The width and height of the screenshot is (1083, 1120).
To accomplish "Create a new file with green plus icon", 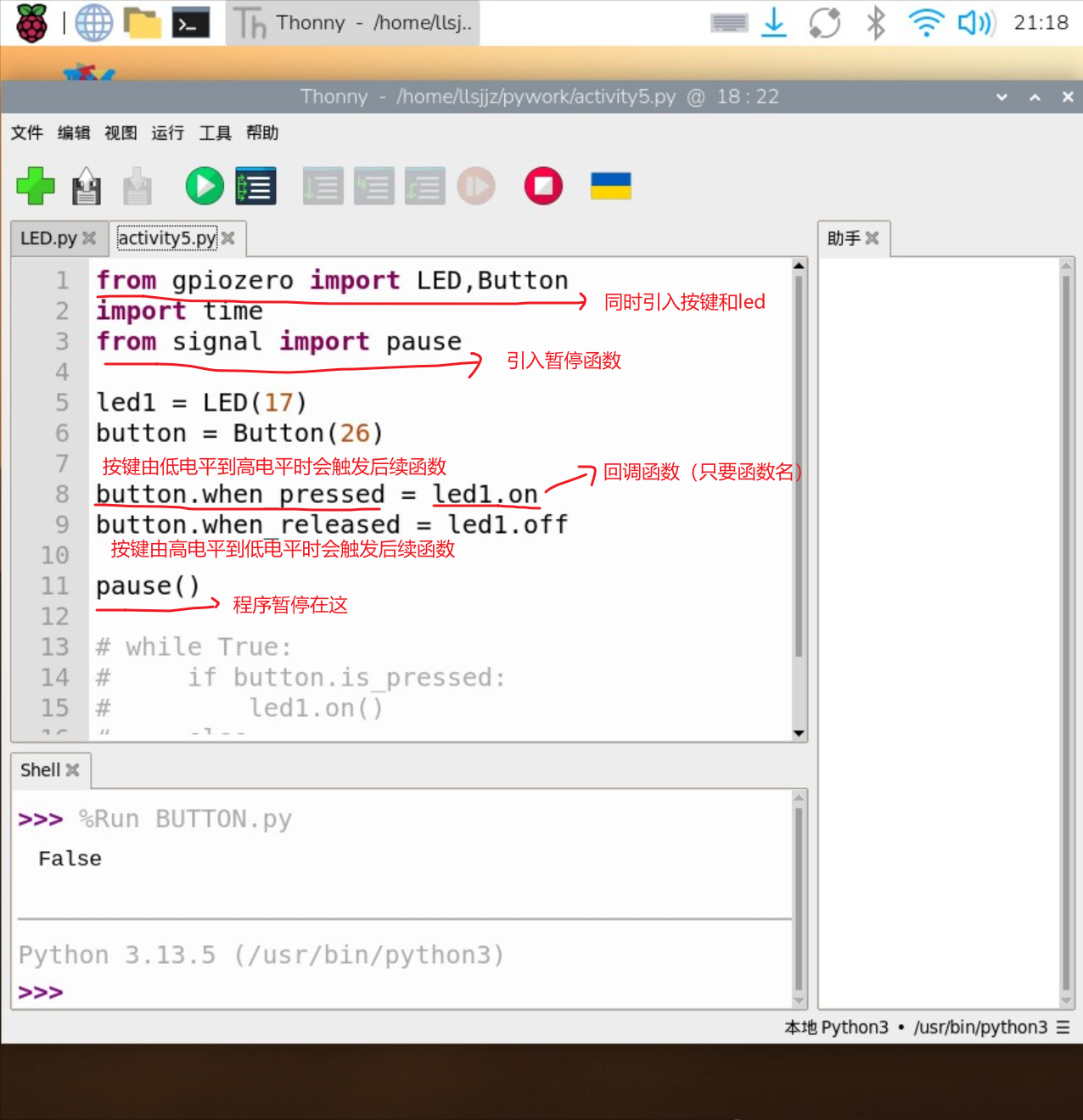I will click(x=35, y=186).
